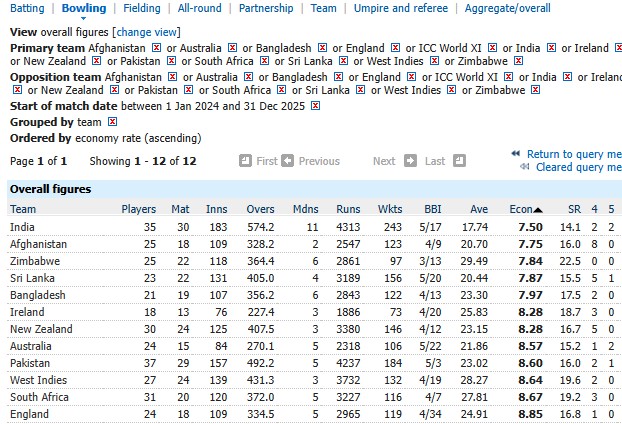Go to Umpire and referee tab
This screenshot has height=424, width=622.
pyautogui.click(x=401, y=8)
